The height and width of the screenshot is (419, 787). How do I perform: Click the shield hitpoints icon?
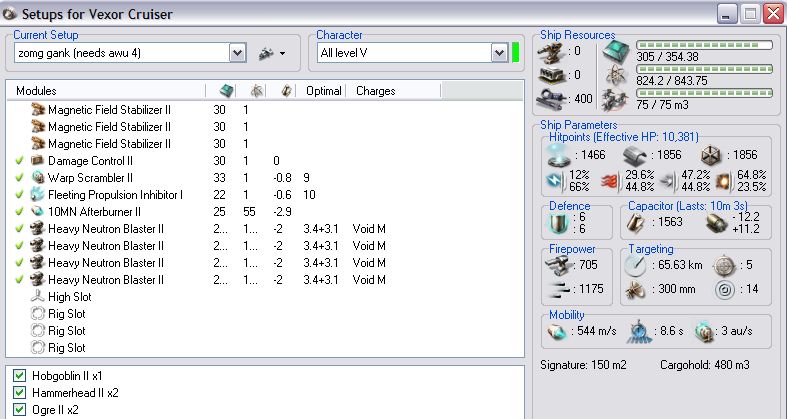point(559,155)
